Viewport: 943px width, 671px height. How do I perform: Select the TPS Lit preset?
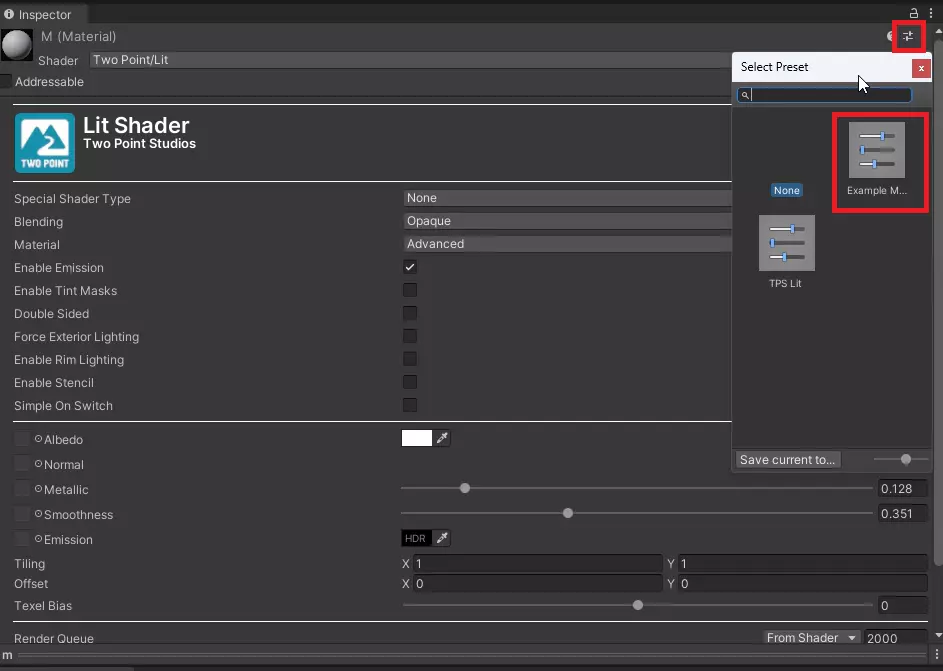[786, 252]
